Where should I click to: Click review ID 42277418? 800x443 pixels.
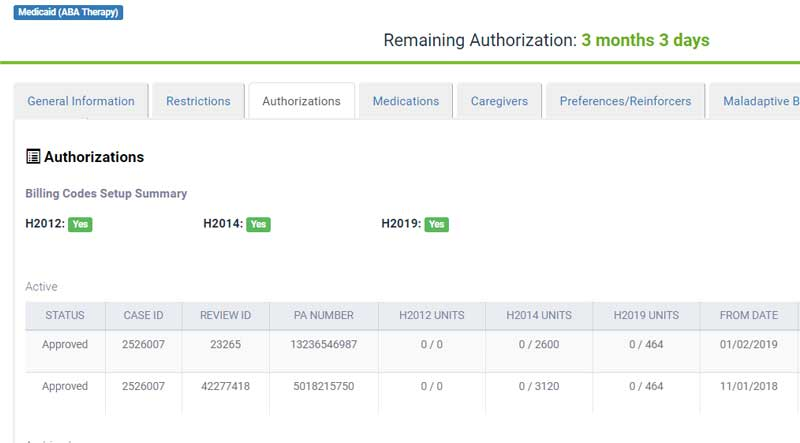point(225,386)
